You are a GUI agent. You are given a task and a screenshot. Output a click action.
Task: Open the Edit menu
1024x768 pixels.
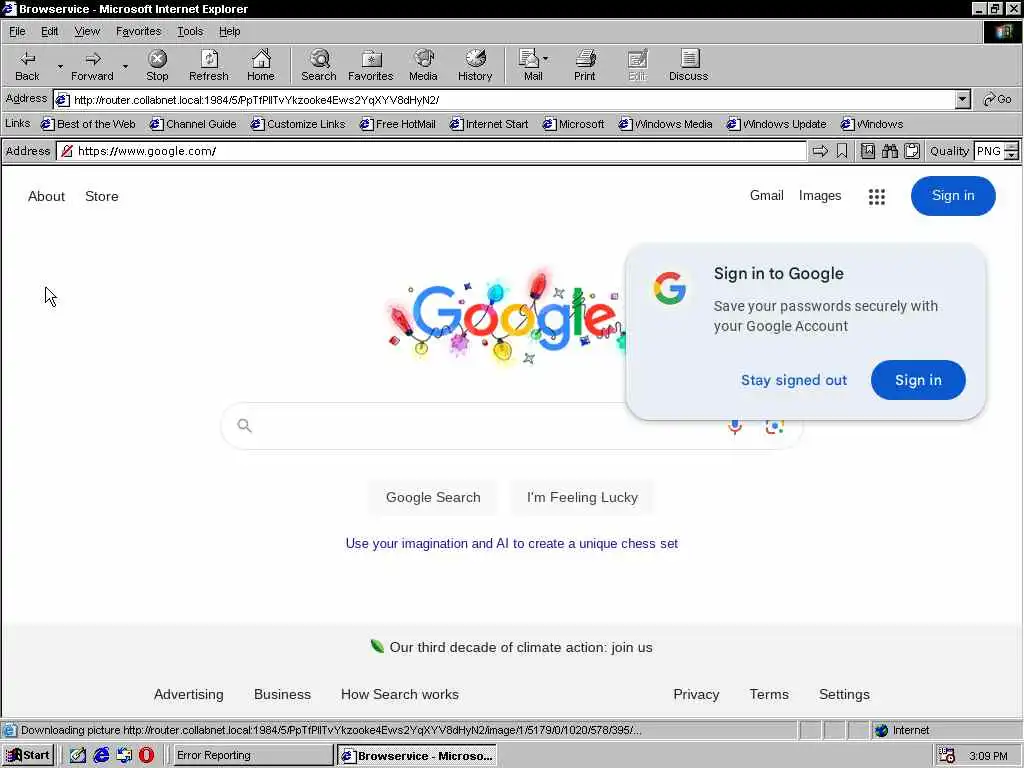coord(50,31)
